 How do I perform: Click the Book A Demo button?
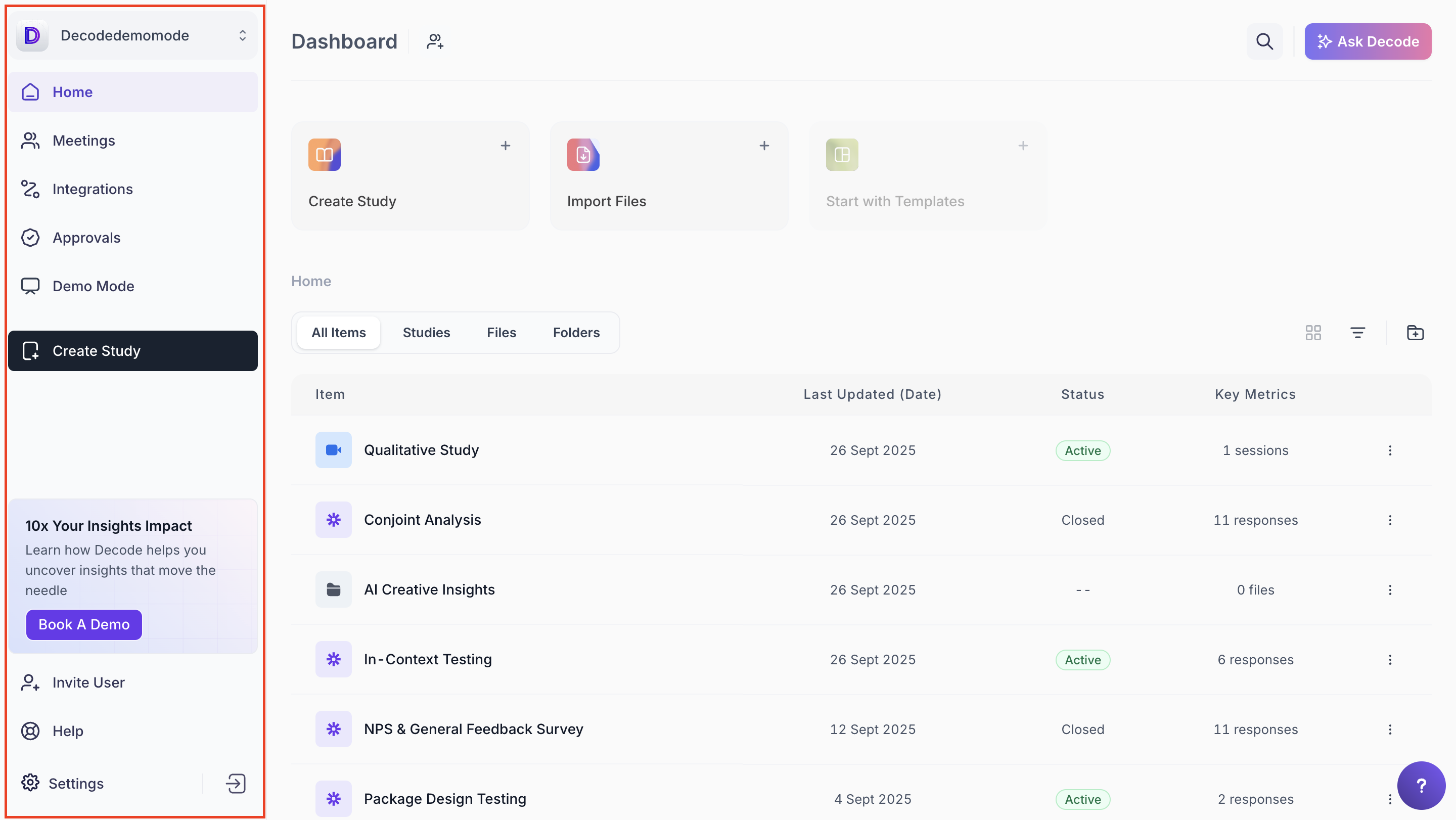[83, 624]
